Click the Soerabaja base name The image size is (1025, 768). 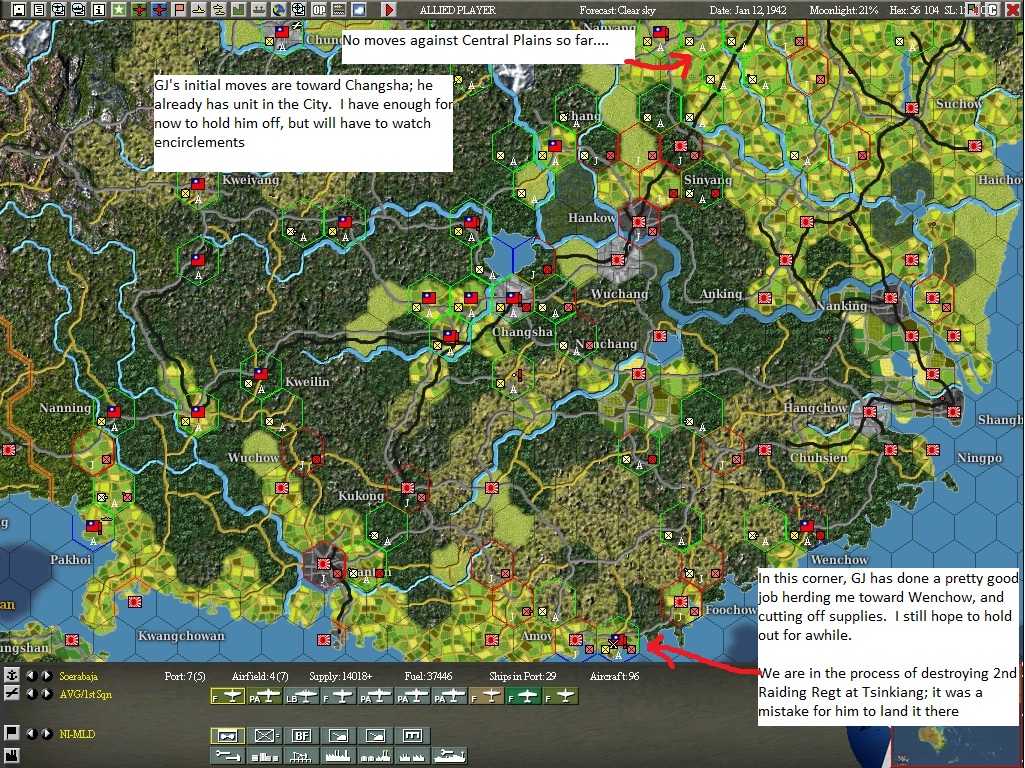pyautogui.click(x=78, y=676)
